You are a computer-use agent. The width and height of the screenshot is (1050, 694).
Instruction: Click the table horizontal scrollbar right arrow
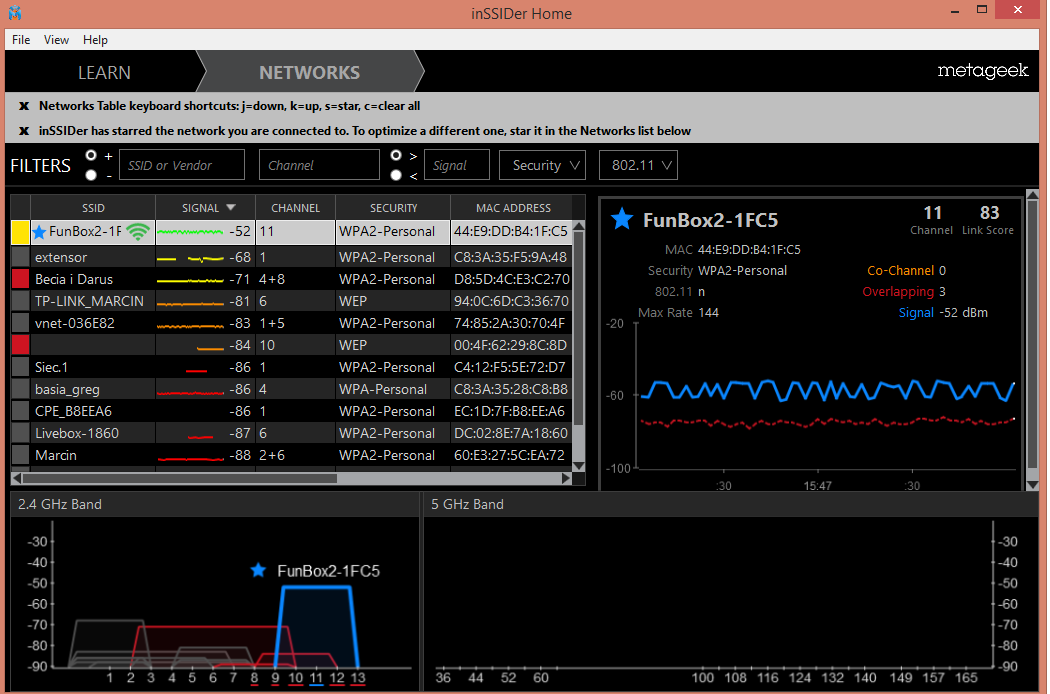tap(566, 478)
